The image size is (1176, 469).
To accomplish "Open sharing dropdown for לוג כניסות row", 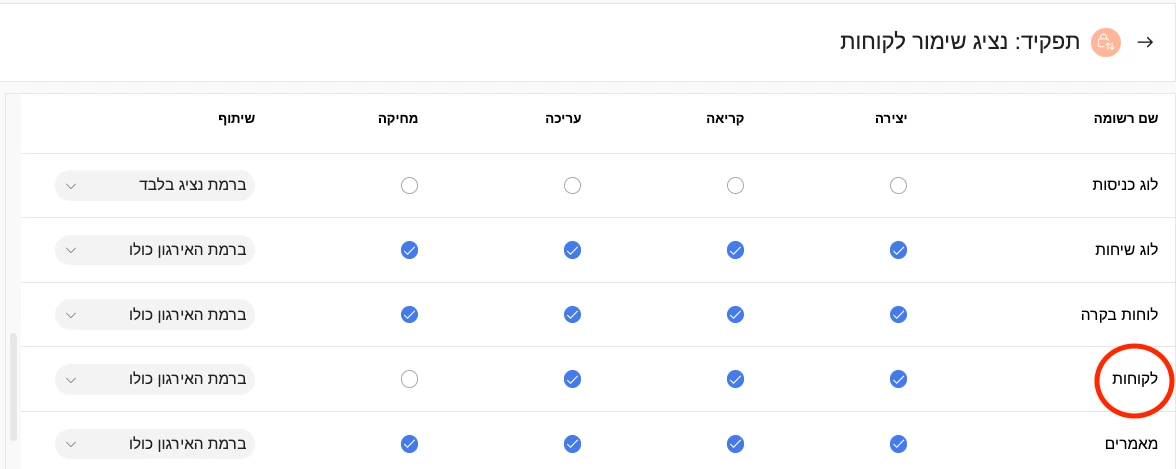I will point(155,185).
